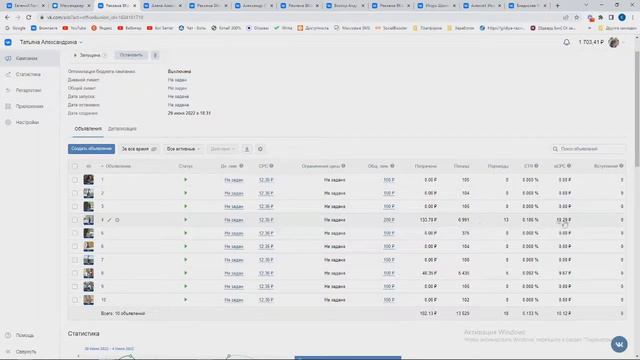The image size is (640, 360).
Task: Click the Не задан daily limit for ad 2
Action: tap(233, 193)
